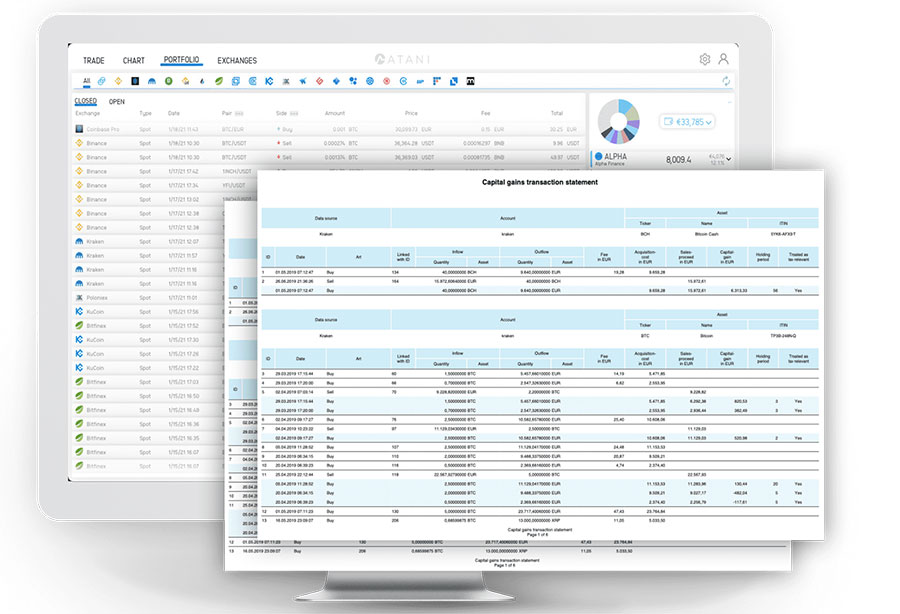Filter by Binance exchange icon in filter bar
Image resolution: width=900 pixels, height=614 pixels.
coord(118,80)
